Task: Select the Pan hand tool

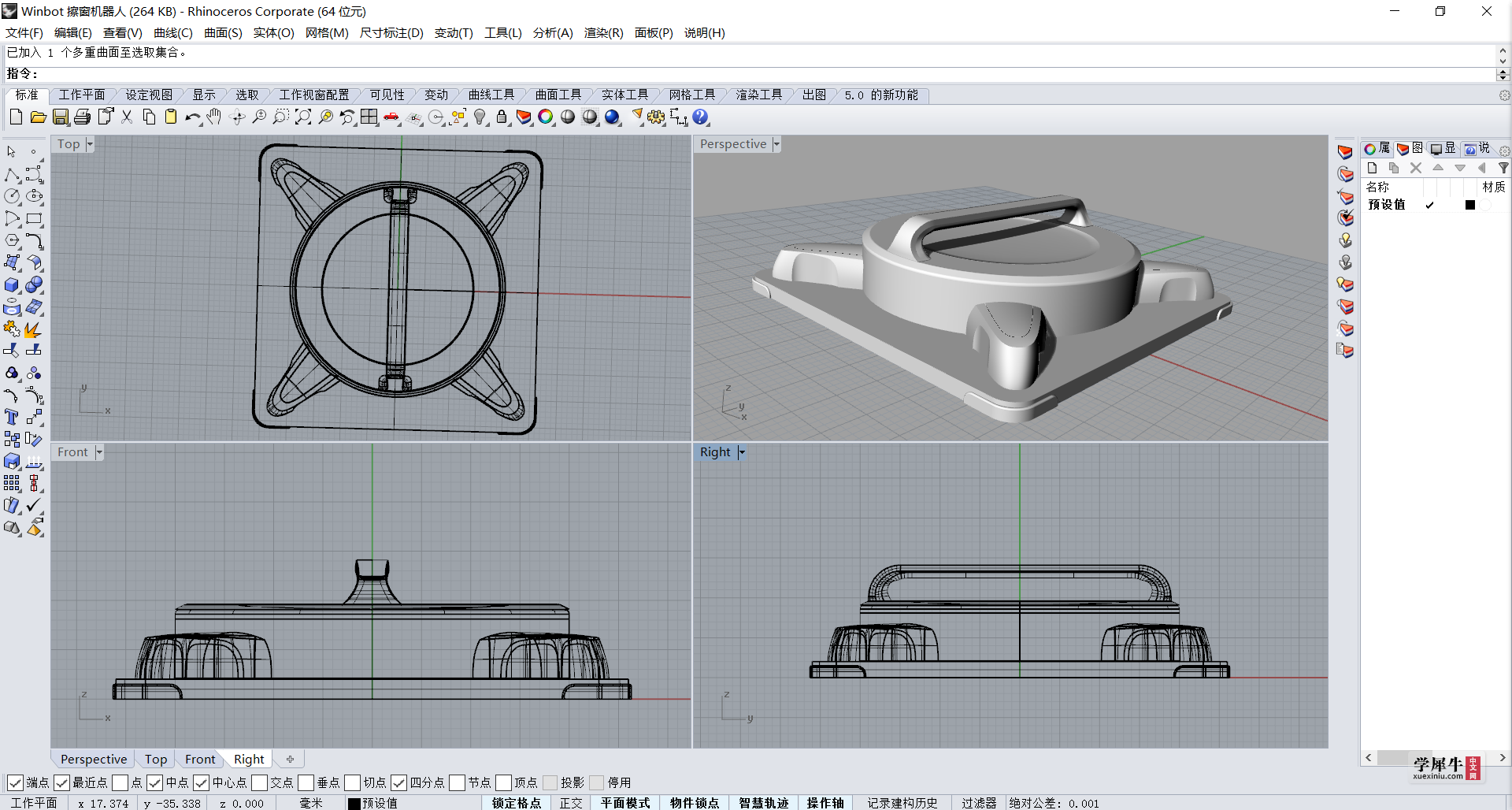Action: click(x=214, y=117)
